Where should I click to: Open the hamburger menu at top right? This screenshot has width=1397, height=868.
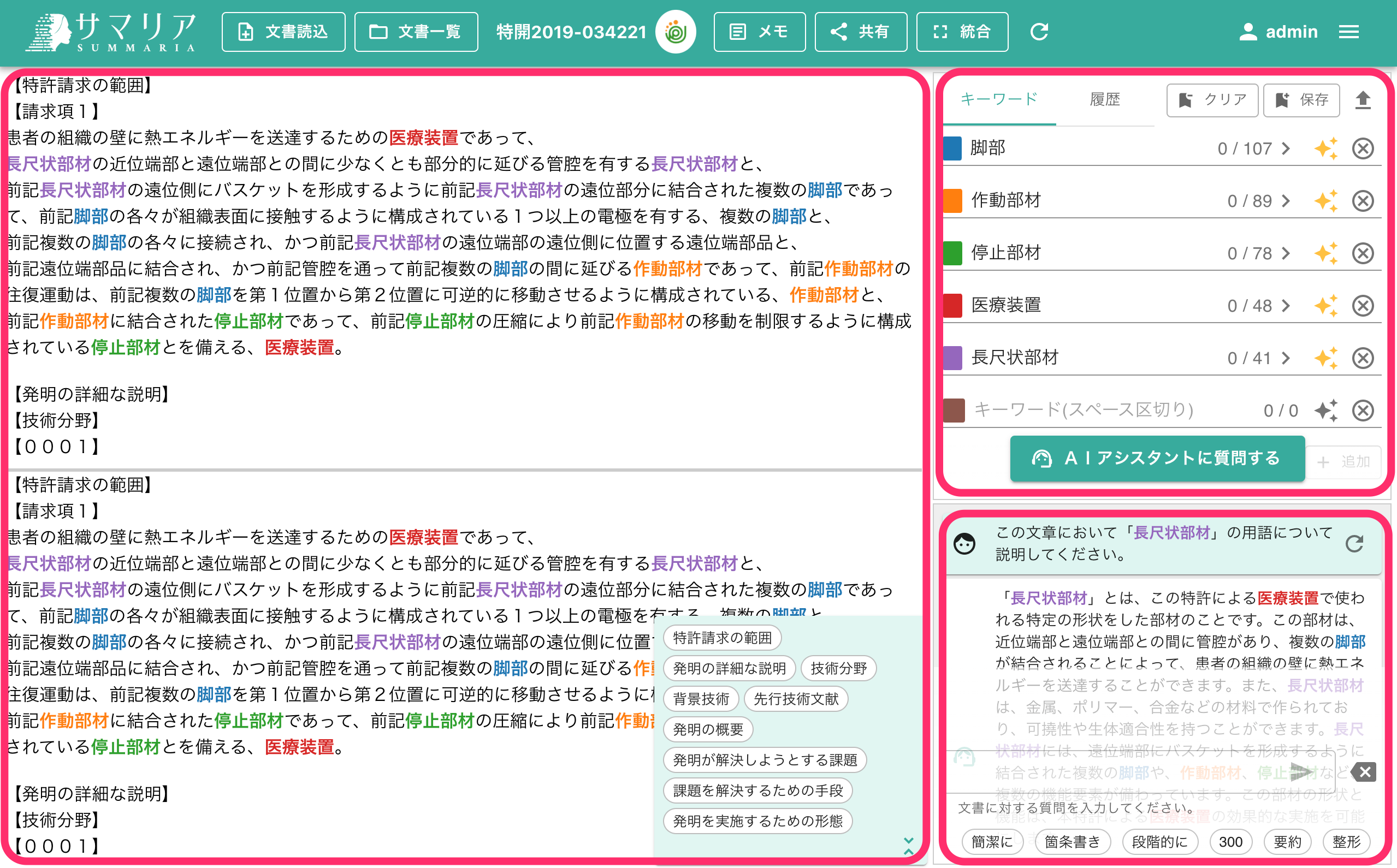[1349, 32]
